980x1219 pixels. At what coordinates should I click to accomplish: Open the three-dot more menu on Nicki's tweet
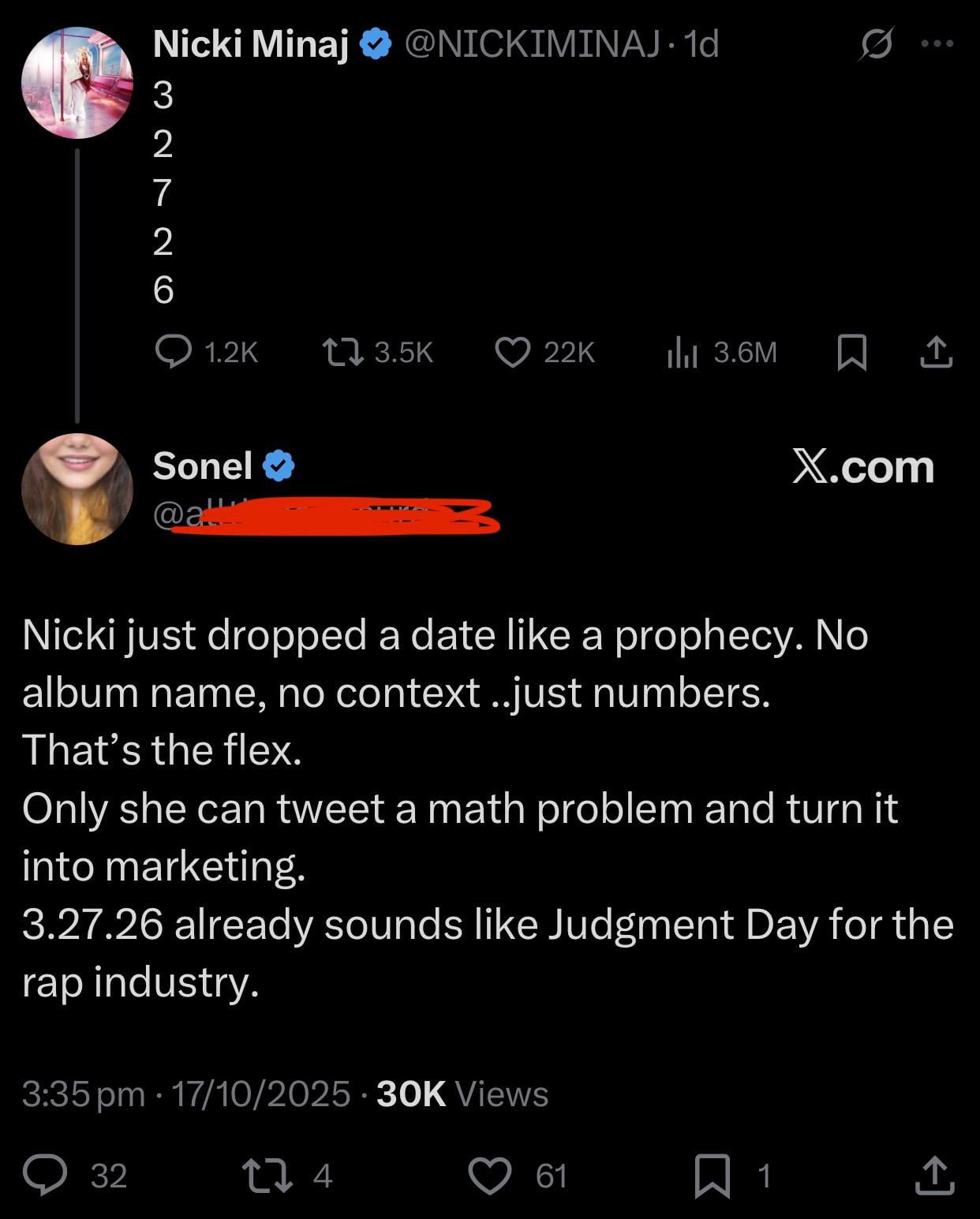tap(937, 44)
